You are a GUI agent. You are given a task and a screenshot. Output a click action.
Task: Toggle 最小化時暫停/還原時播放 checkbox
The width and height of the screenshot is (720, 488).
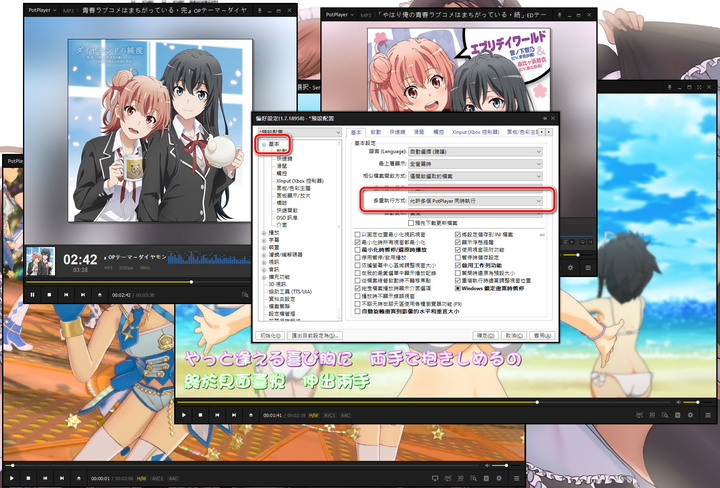tap(358, 250)
